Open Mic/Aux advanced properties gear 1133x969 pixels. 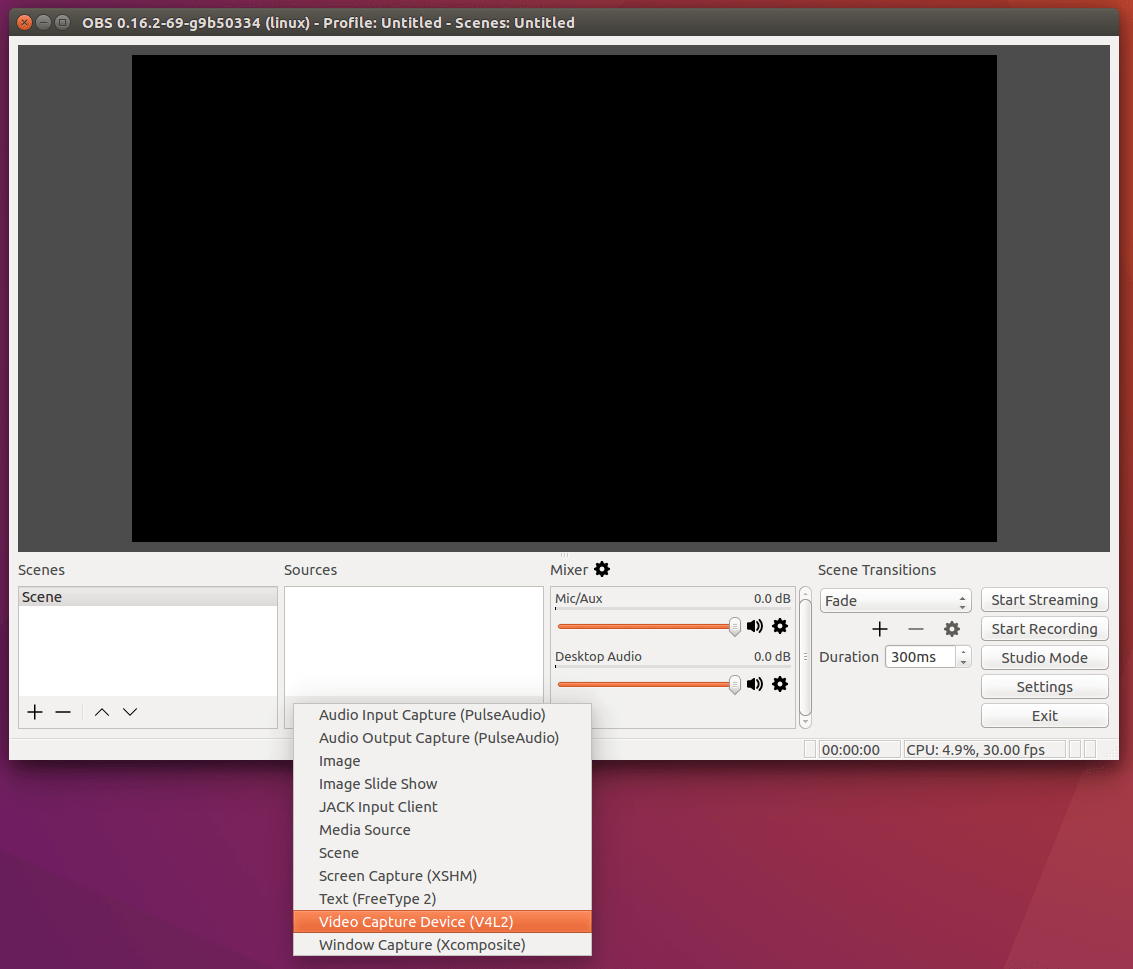780,626
